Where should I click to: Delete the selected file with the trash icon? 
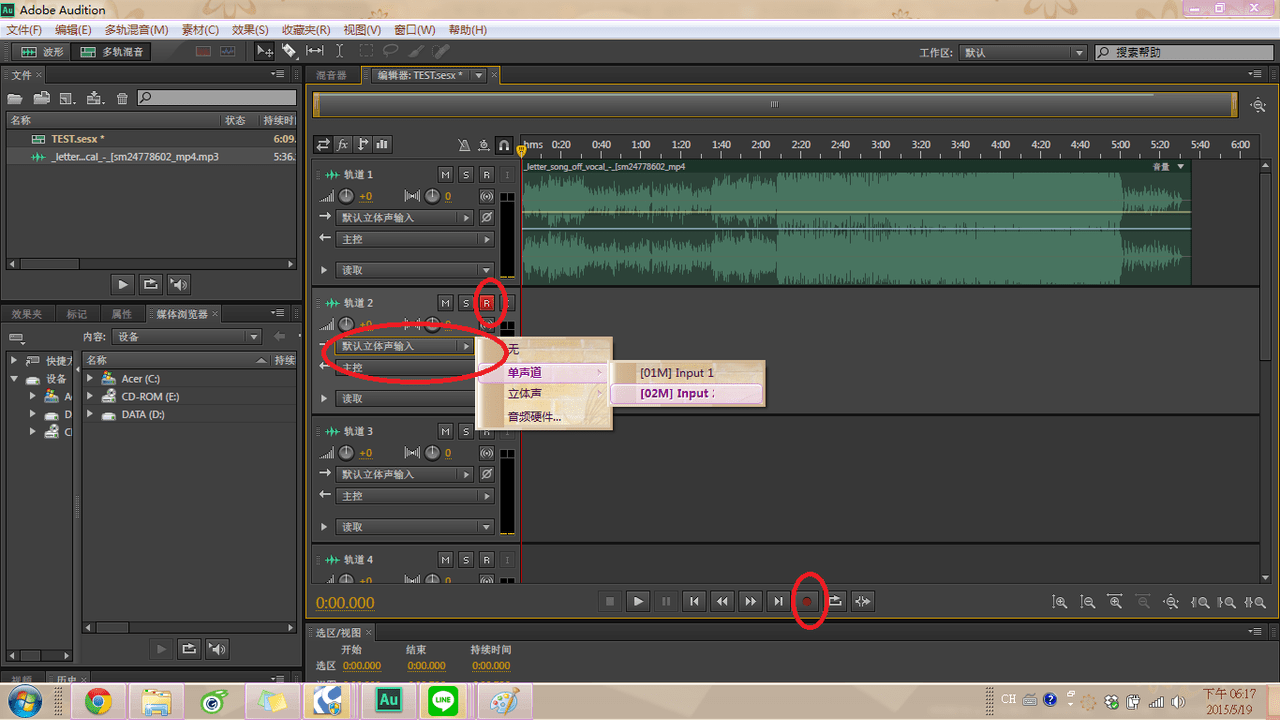pyautogui.click(x=122, y=98)
